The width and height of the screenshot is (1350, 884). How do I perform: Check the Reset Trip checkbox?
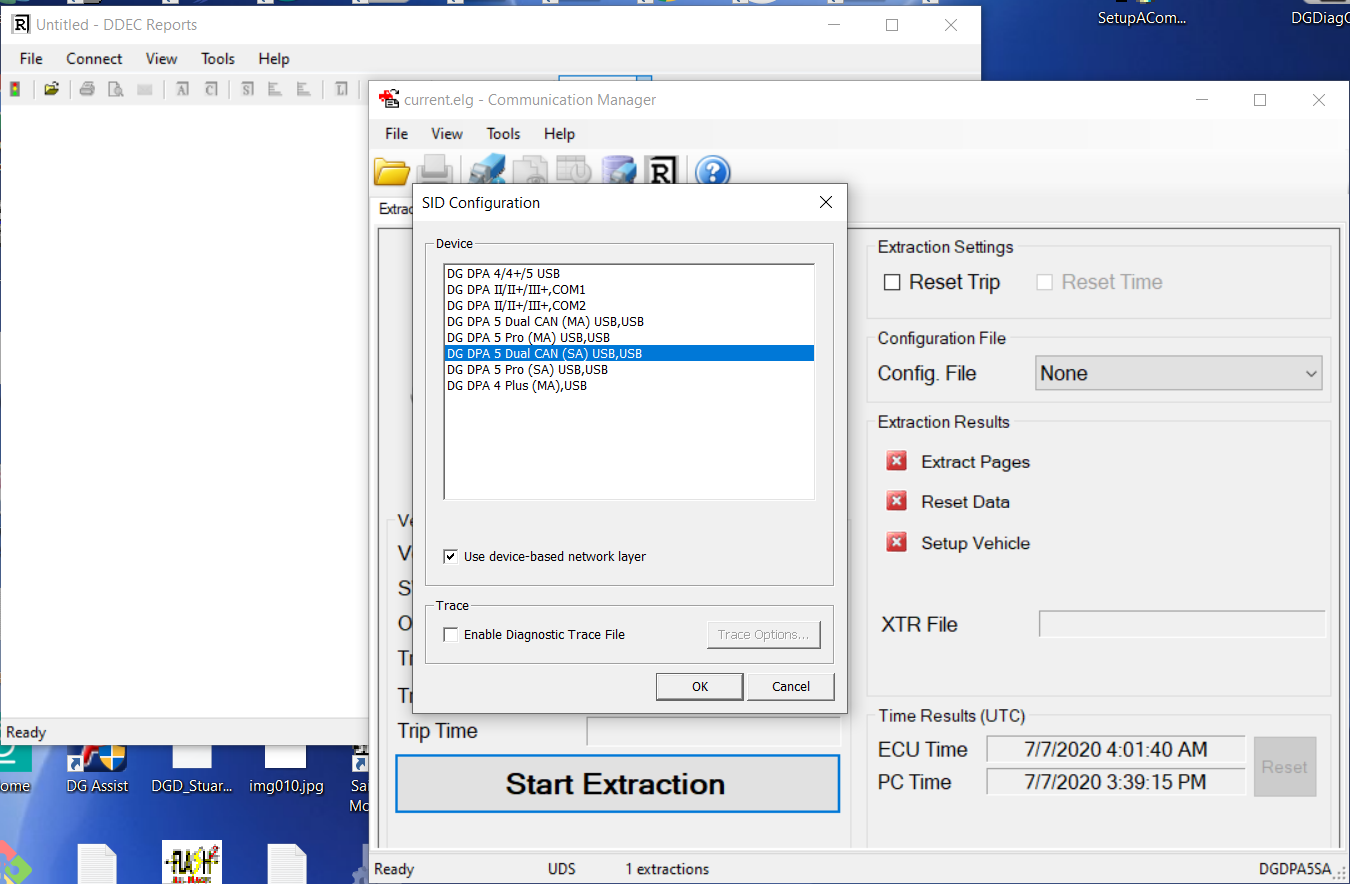(892, 283)
